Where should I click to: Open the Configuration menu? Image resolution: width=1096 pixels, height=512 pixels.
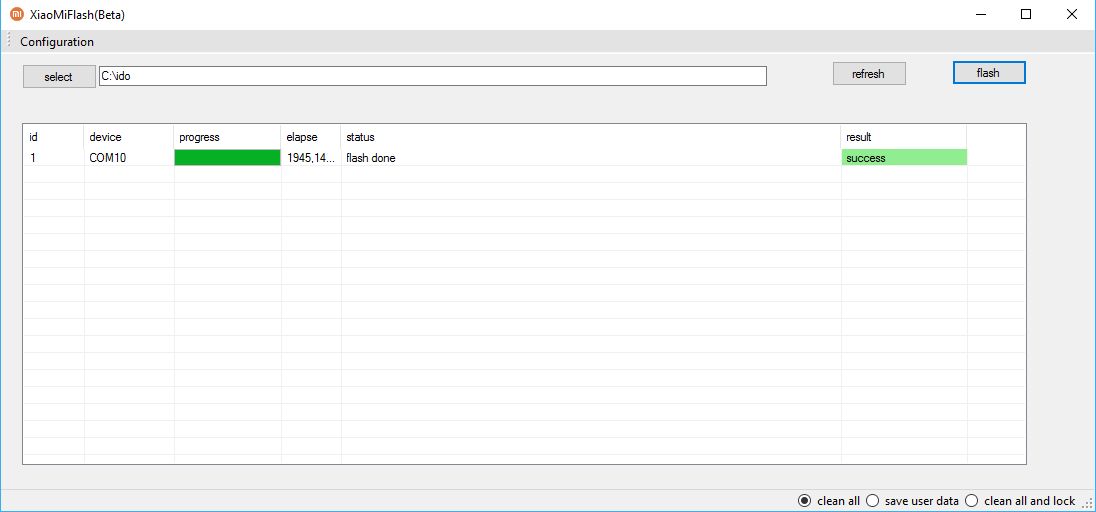(57, 42)
